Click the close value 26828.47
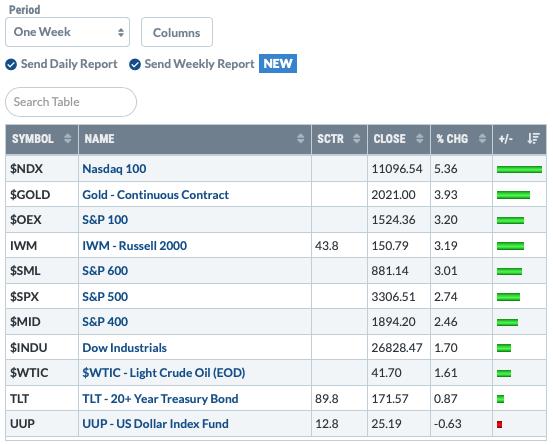The width and height of the screenshot is (553, 445). pos(397,348)
